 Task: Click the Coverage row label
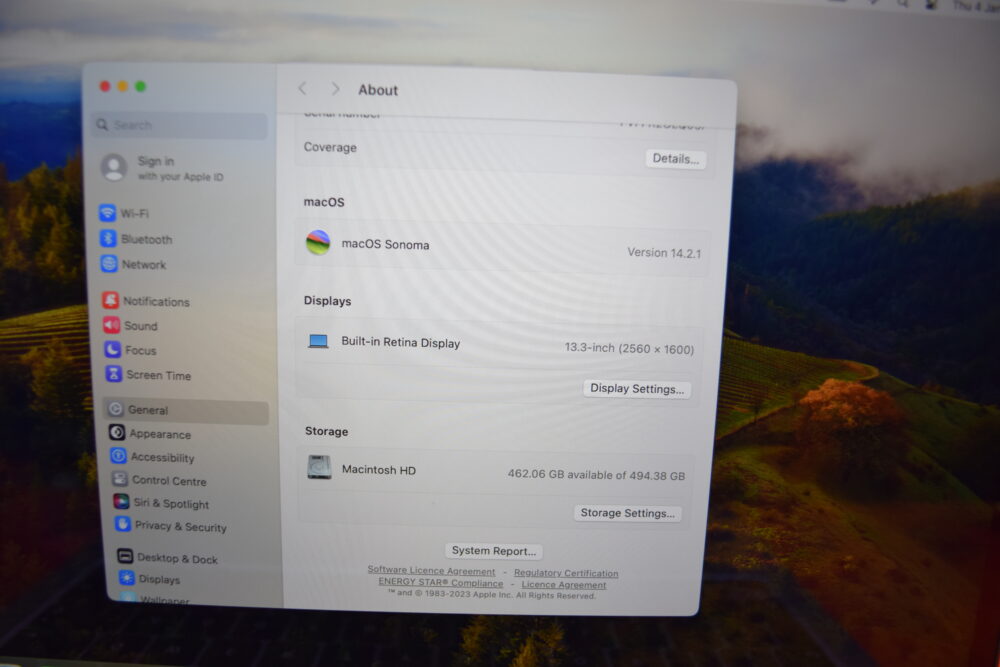[330, 147]
